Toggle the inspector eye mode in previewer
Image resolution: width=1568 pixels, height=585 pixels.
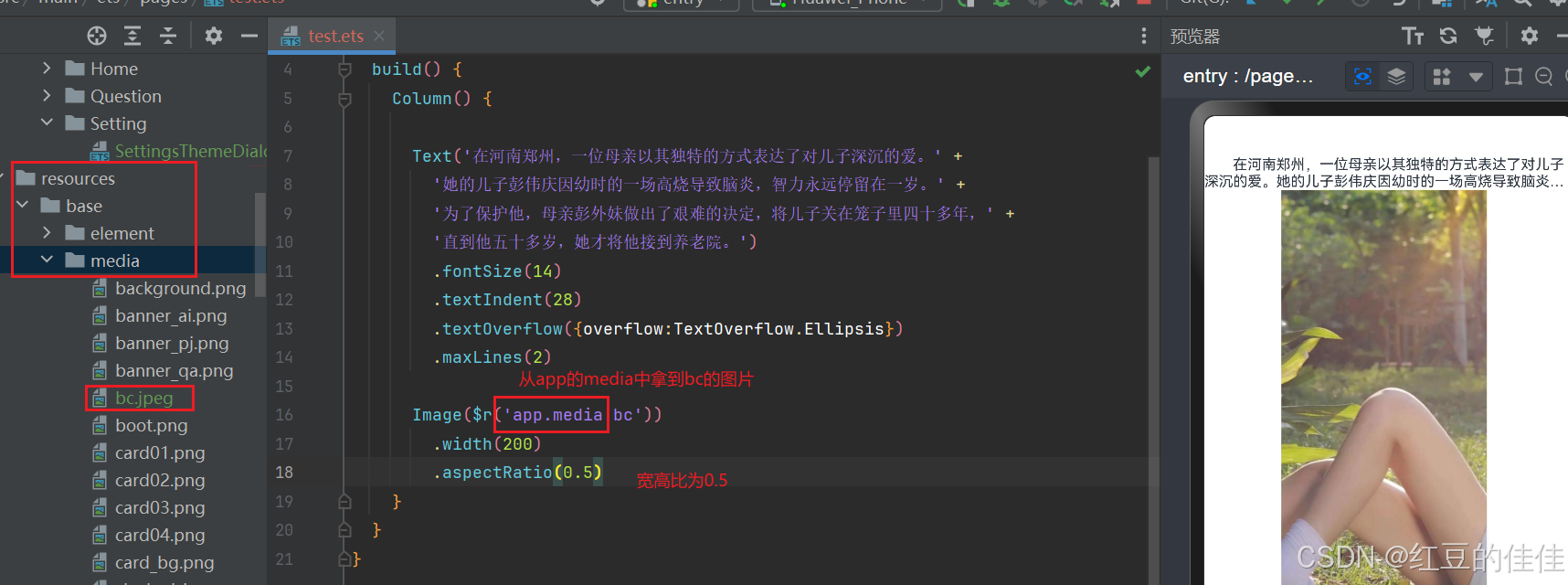click(x=1362, y=76)
